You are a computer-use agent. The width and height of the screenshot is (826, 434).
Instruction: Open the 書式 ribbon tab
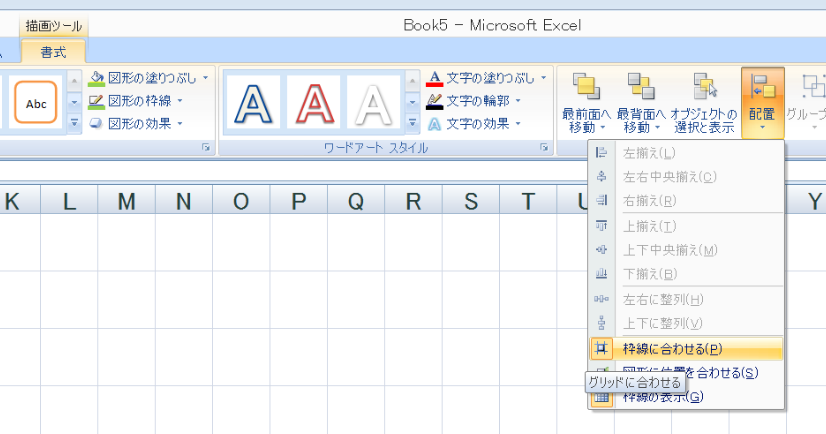(x=53, y=52)
